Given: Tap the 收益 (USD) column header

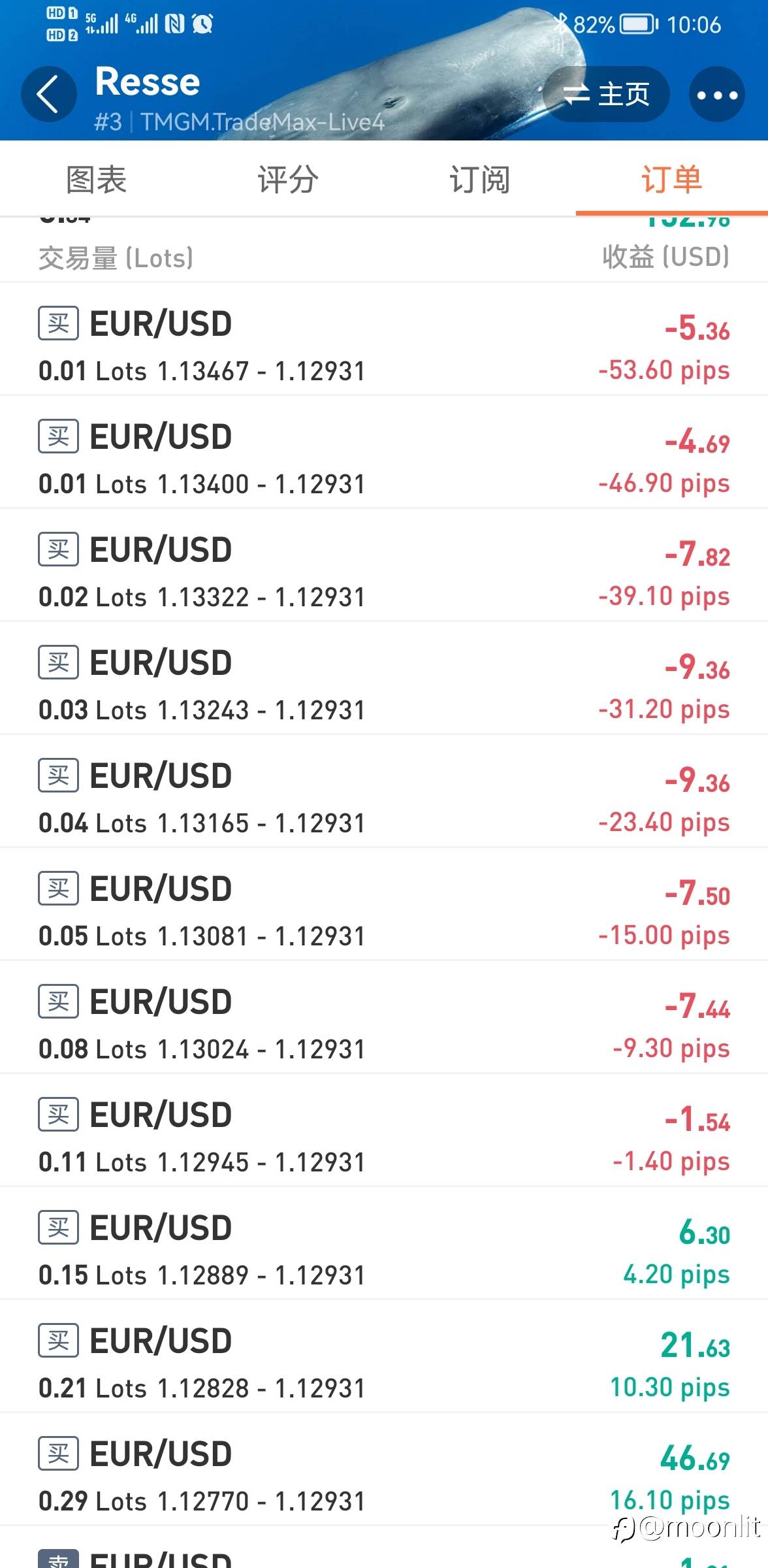Looking at the screenshot, I should (x=665, y=257).
